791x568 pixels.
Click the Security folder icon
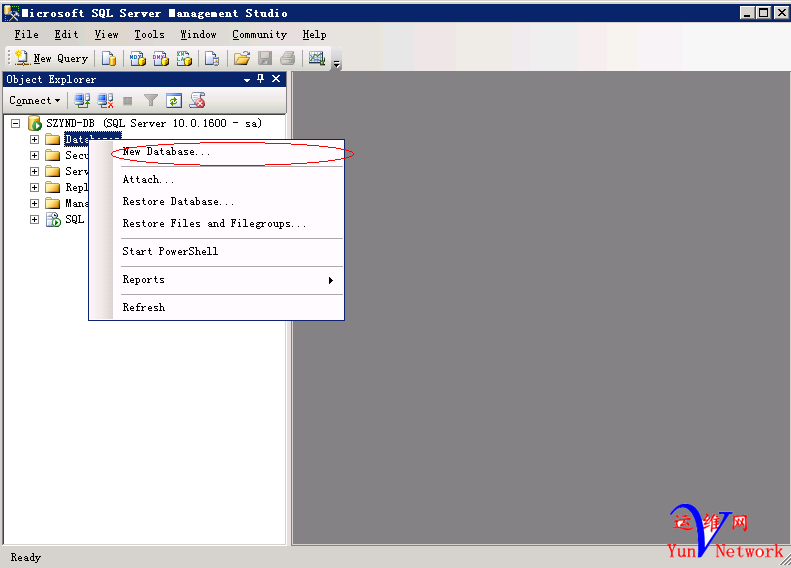[x=52, y=155]
